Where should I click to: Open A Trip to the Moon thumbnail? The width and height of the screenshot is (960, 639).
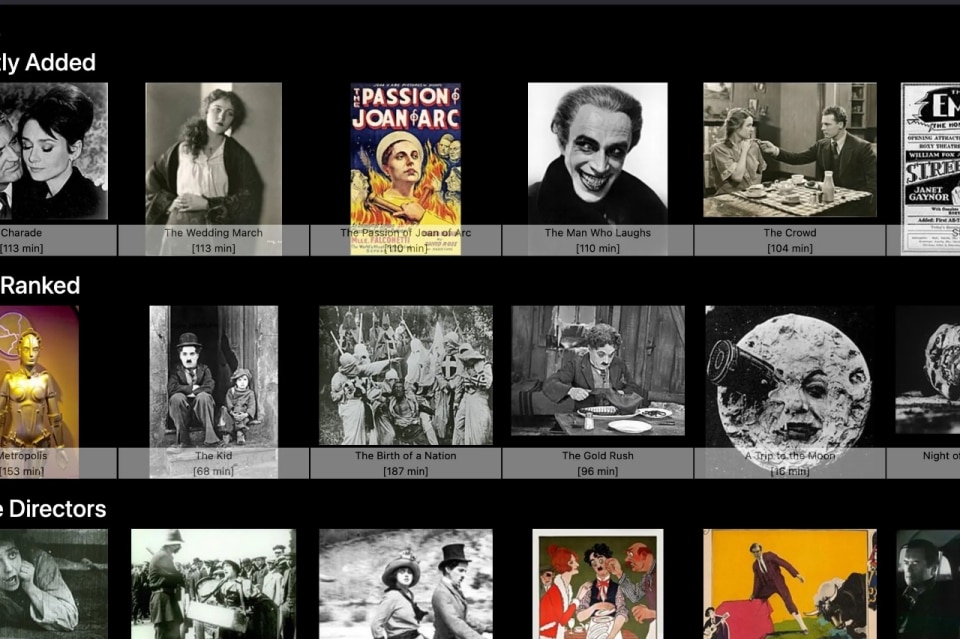coord(789,376)
